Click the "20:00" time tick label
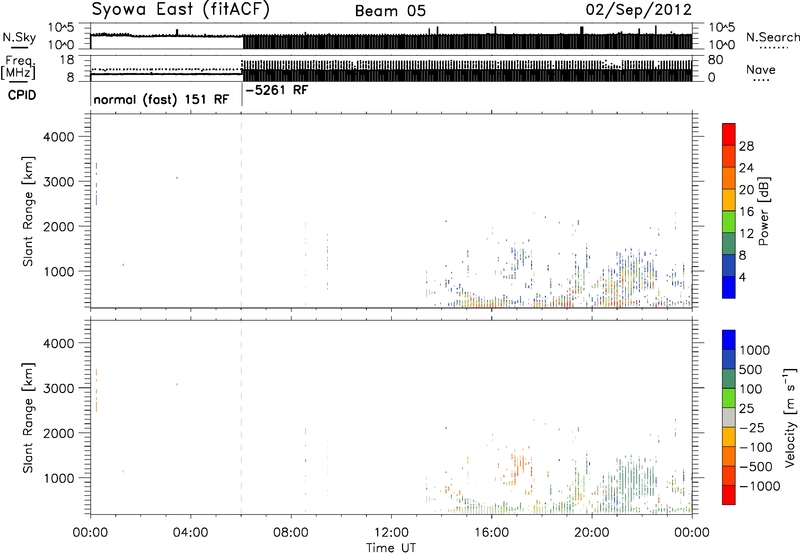 coord(592,533)
